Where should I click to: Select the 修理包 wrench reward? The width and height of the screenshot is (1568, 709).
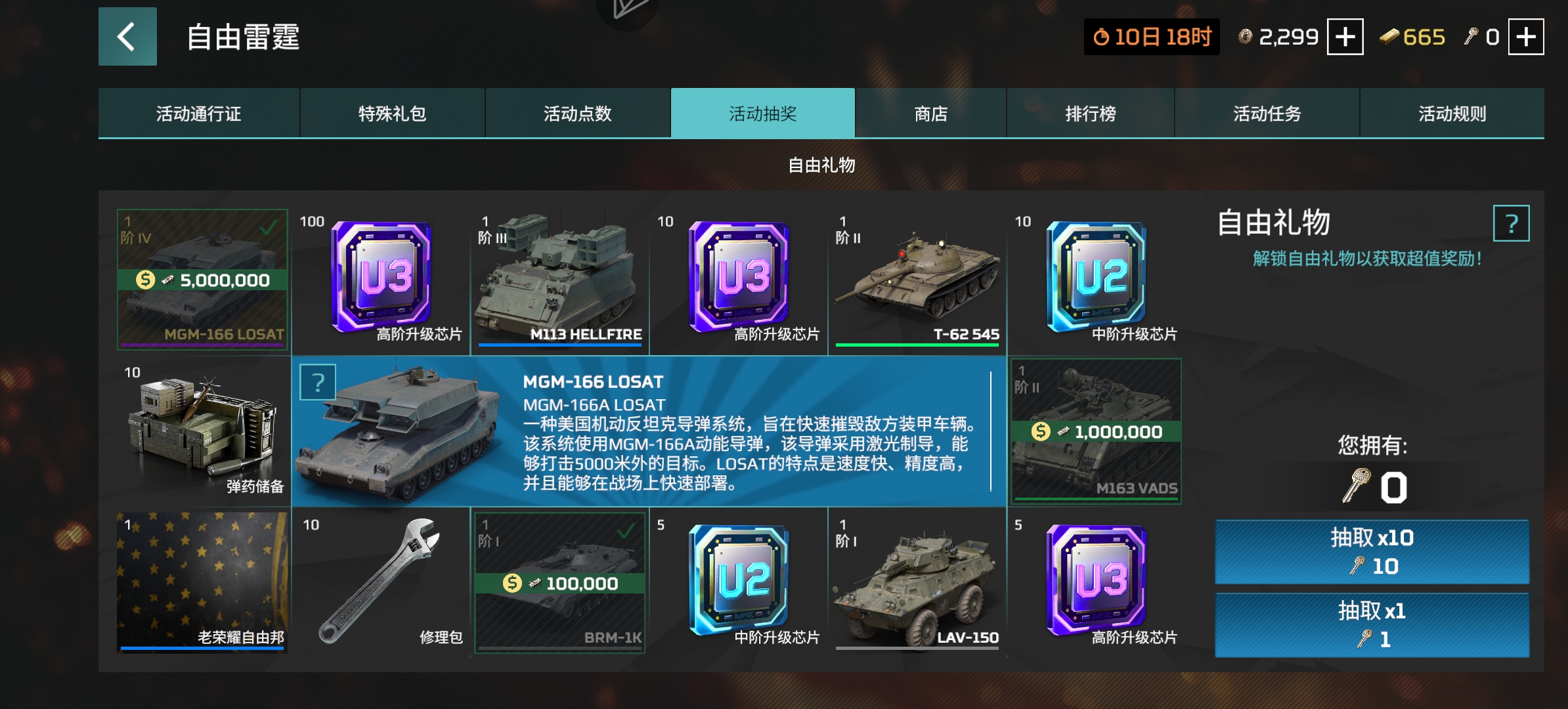point(381,582)
